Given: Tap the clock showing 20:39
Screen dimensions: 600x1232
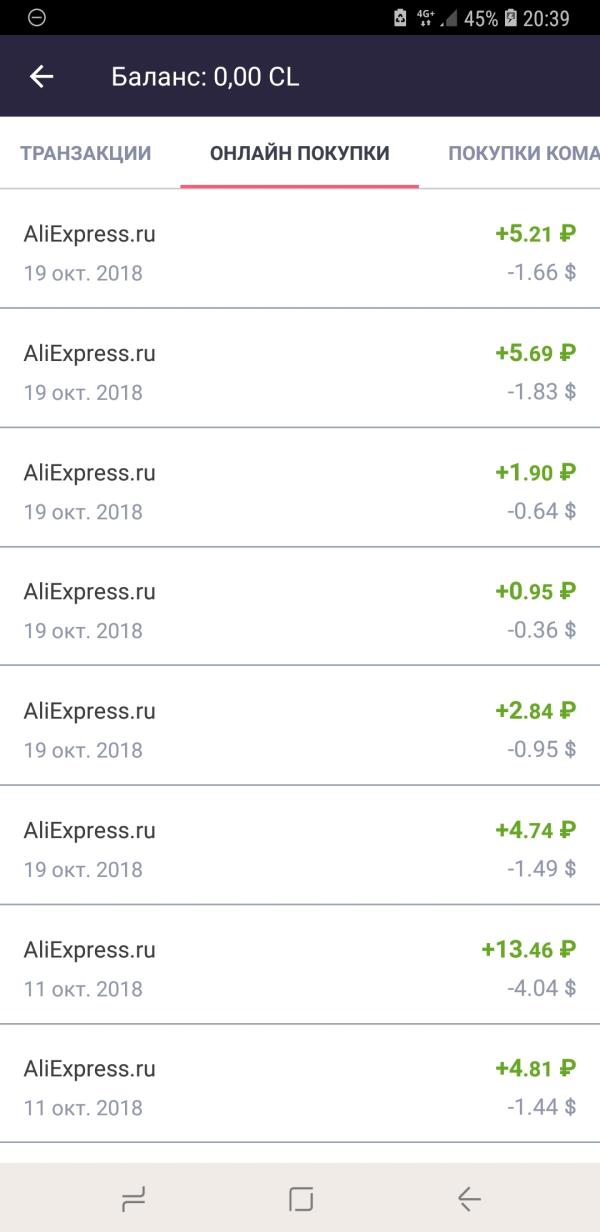Looking at the screenshot, I should coord(547,18).
